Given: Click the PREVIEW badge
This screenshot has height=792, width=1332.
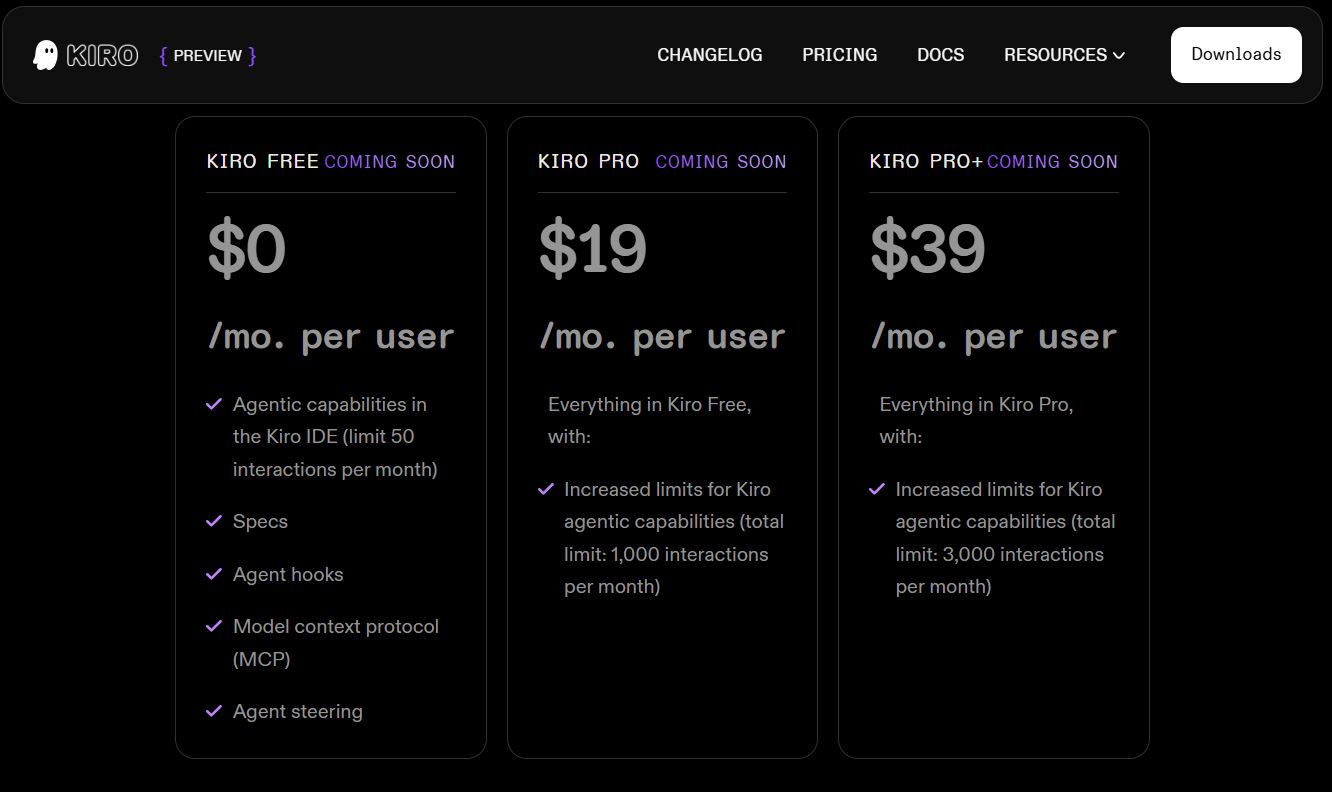Looking at the screenshot, I should point(206,55).
